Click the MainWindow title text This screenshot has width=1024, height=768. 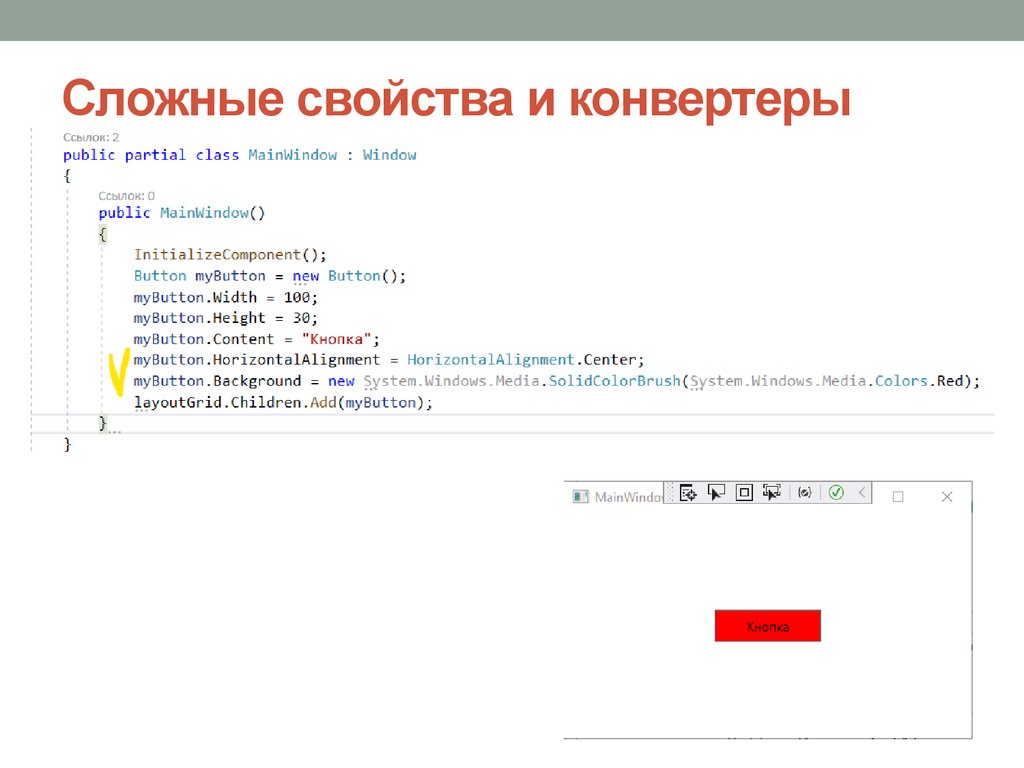point(628,497)
